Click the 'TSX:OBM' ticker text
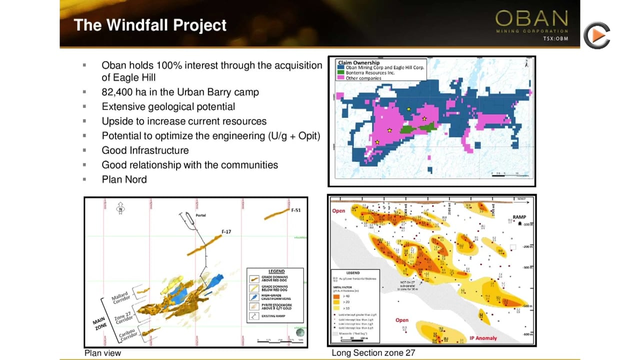This screenshot has width=640, height=360. 555,39
